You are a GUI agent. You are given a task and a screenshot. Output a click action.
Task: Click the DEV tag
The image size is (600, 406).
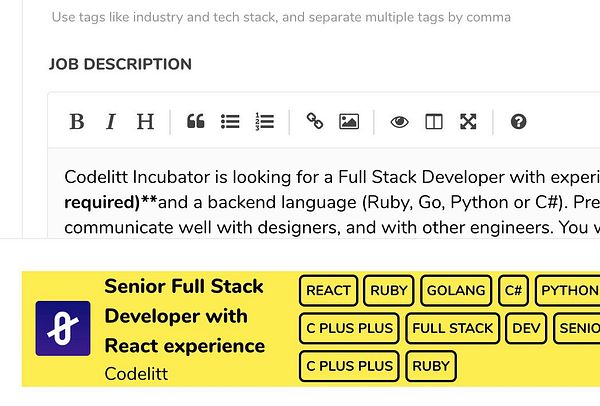click(526, 328)
